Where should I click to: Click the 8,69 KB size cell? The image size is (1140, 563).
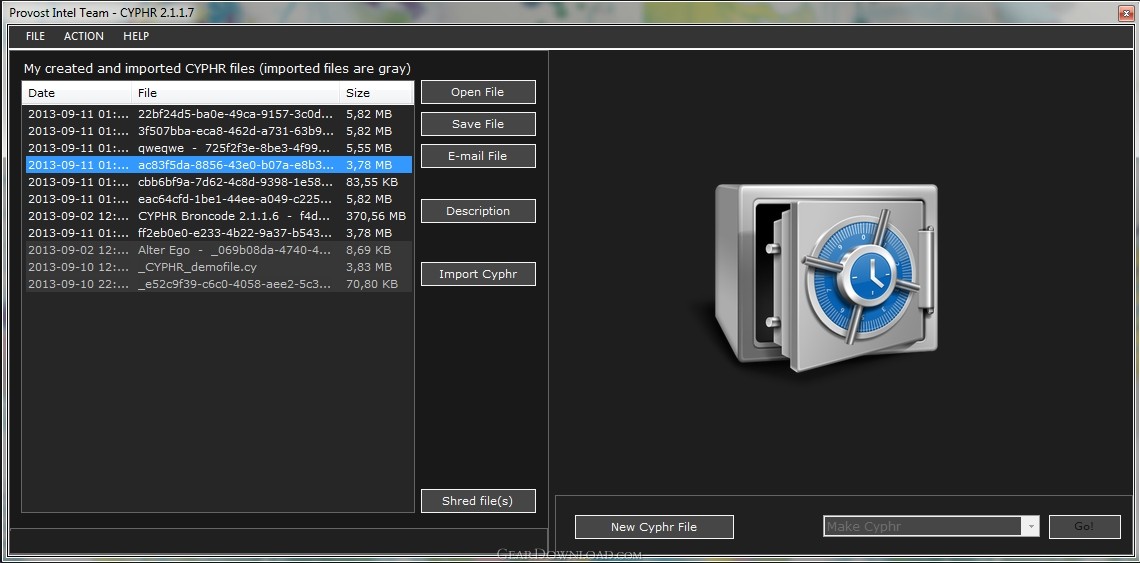coord(369,250)
